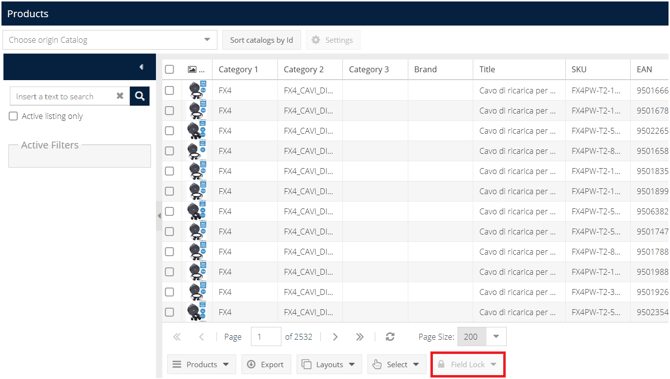Open the Page Size dropdown
The height and width of the screenshot is (379, 670).
tap(496, 337)
